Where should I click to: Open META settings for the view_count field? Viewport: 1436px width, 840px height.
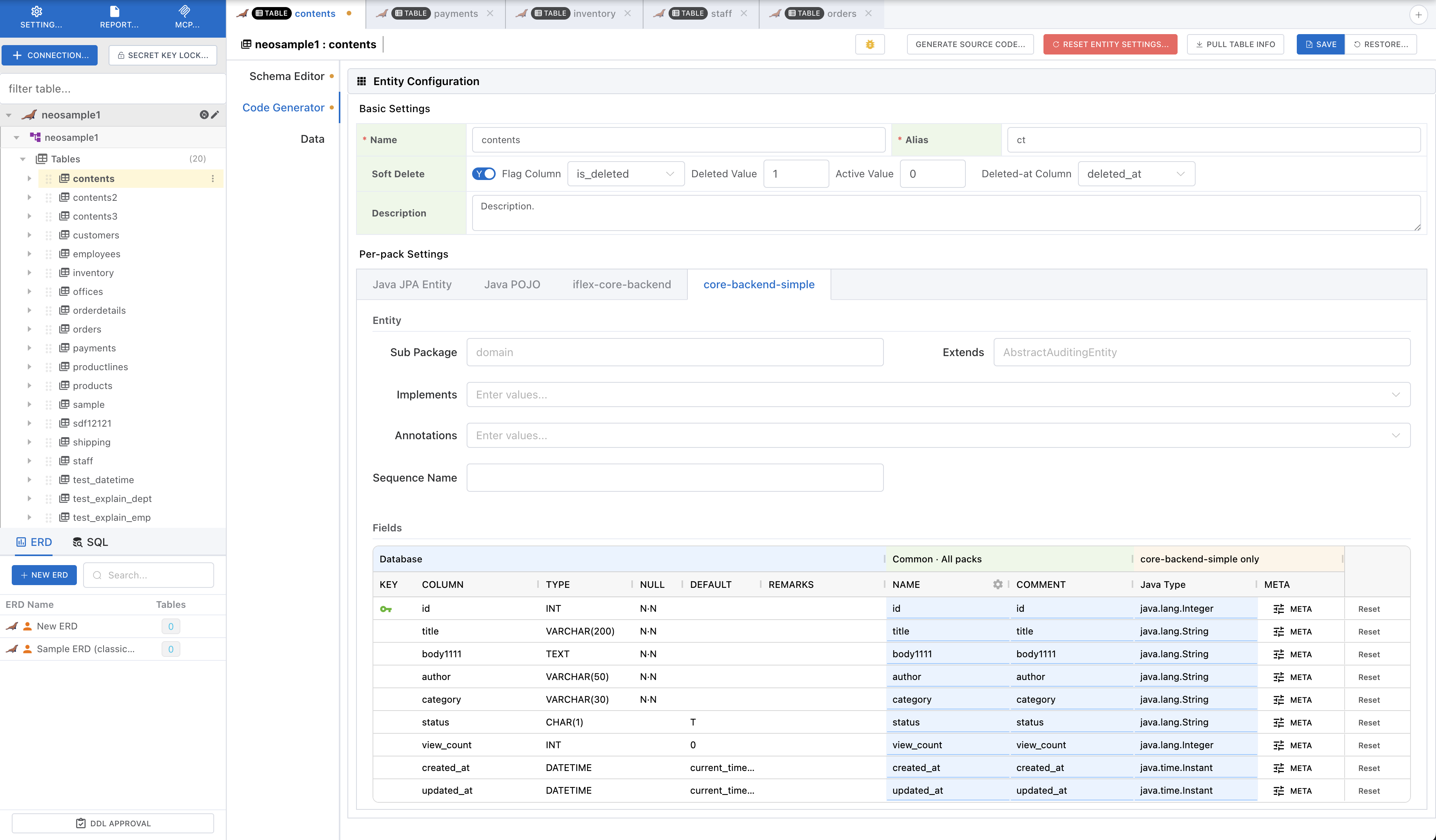[x=1292, y=745]
